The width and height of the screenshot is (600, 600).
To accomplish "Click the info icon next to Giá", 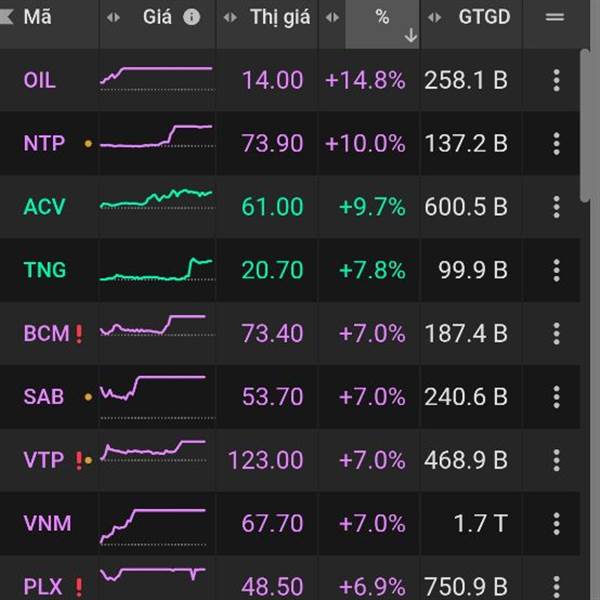I will [x=192, y=17].
